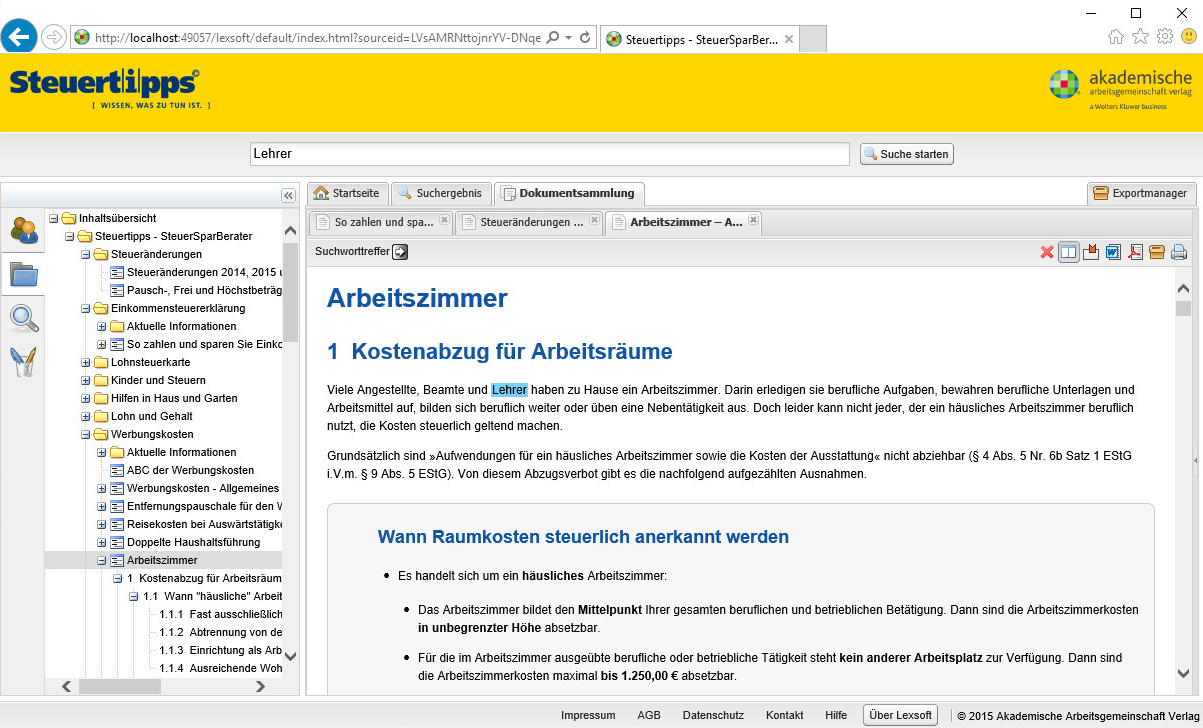
Task: Open 'So zahlen und spa...' document tab
Action: click(x=383, y=222)
